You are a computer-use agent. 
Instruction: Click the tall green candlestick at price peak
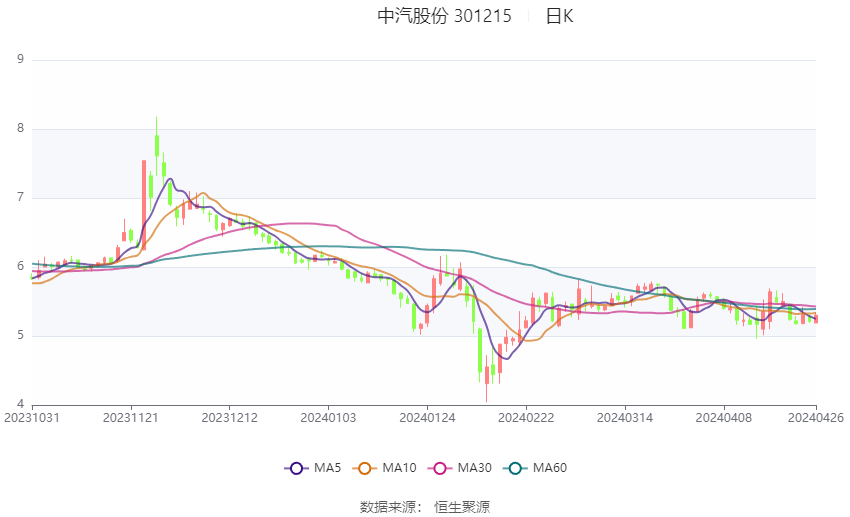(157, 145)
